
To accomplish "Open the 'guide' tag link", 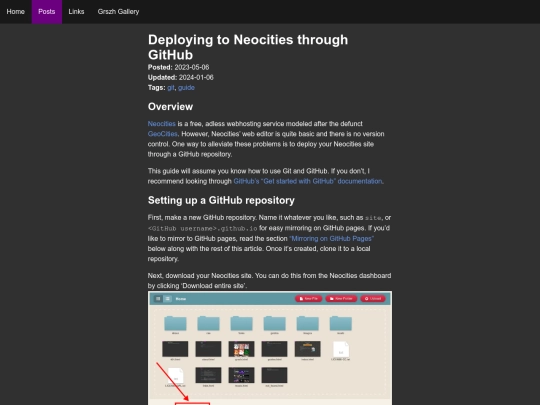I will (x=186, y=88).
